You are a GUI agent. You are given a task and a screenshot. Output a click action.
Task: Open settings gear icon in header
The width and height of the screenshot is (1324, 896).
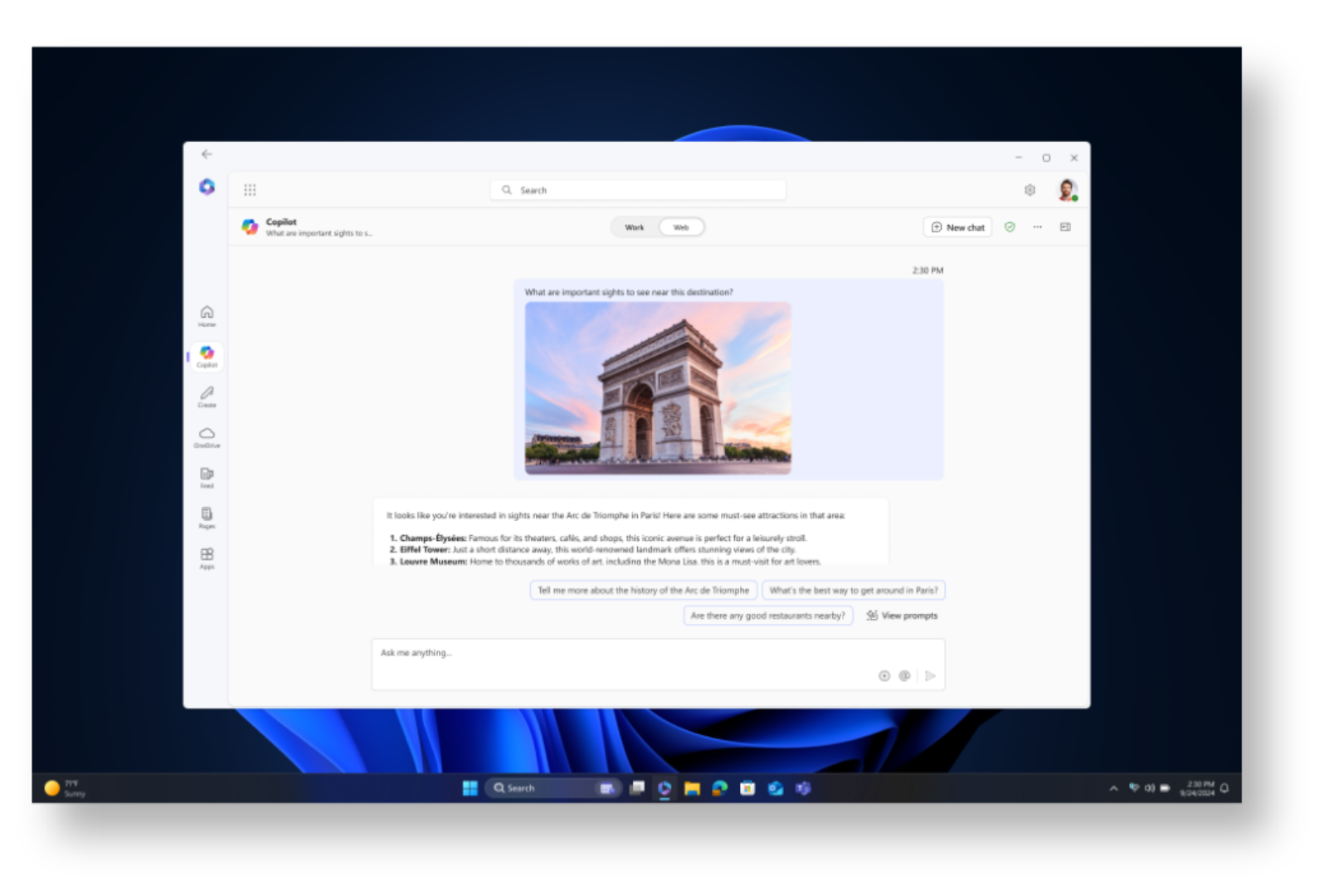tap(1030, 190)
